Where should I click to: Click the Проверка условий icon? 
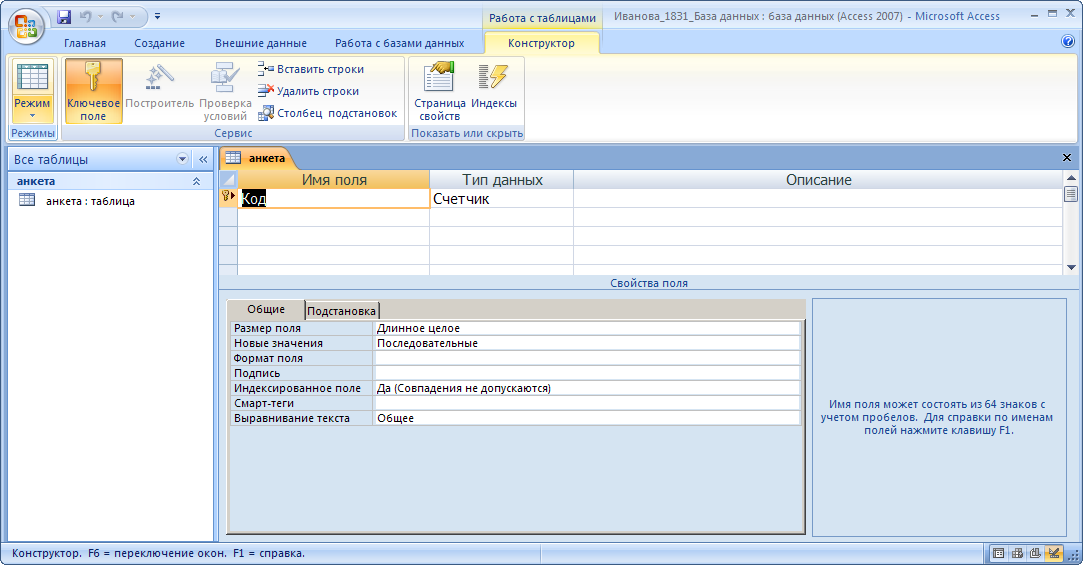[x=225, y=91]
